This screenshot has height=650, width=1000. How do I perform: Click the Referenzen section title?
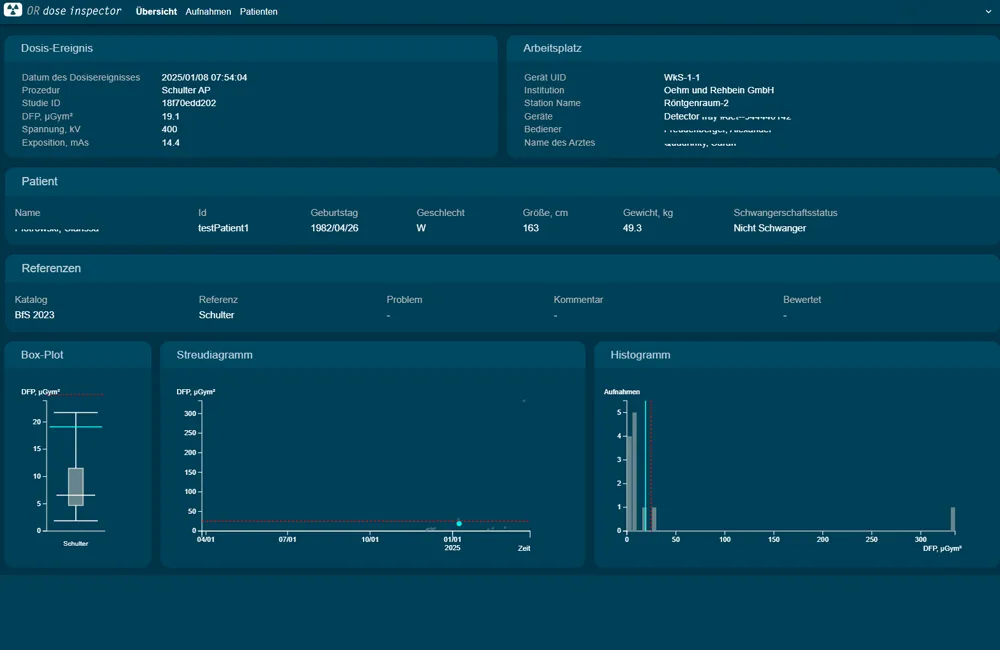point(51,269)
